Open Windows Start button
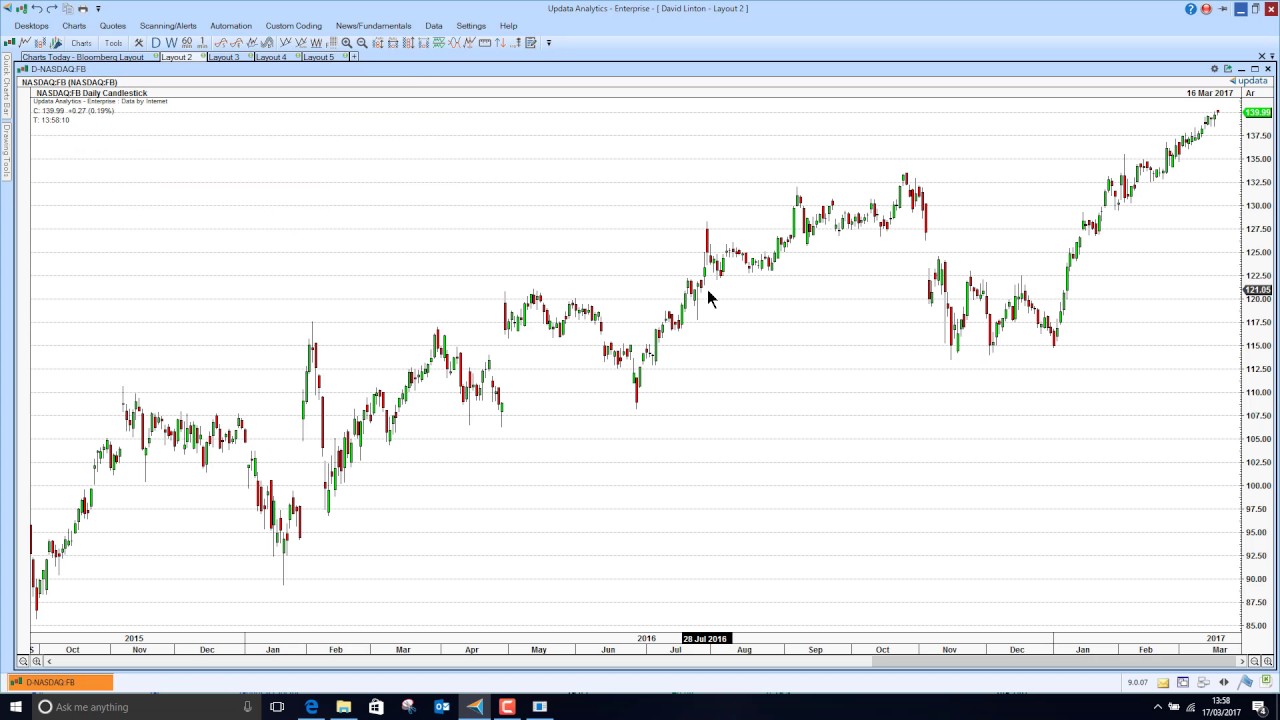This screenshot has height=720, width=1280. [x=15, y=707]
